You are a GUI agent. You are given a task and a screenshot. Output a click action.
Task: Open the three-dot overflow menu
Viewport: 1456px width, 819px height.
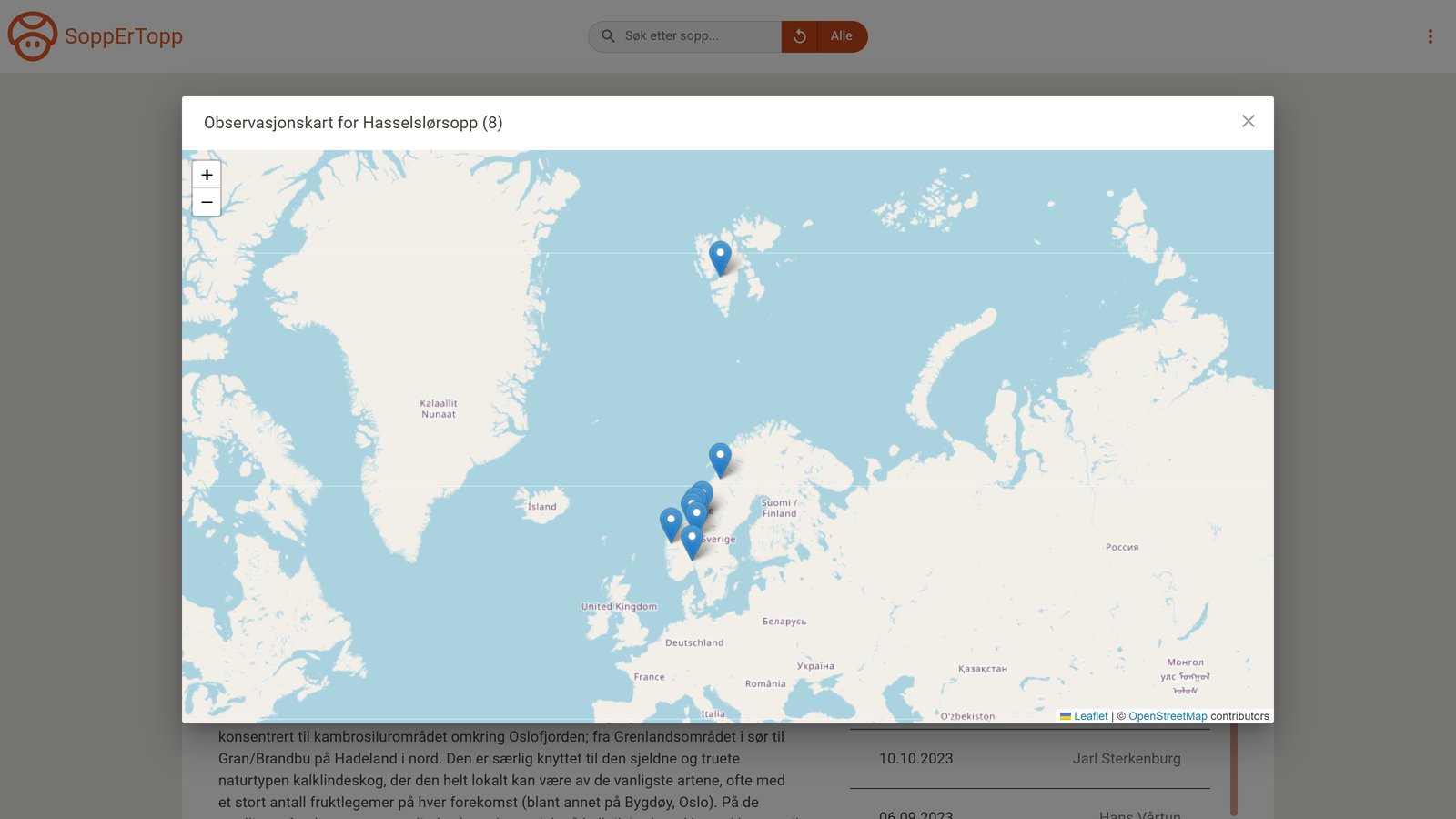(x=1430, y=36)
